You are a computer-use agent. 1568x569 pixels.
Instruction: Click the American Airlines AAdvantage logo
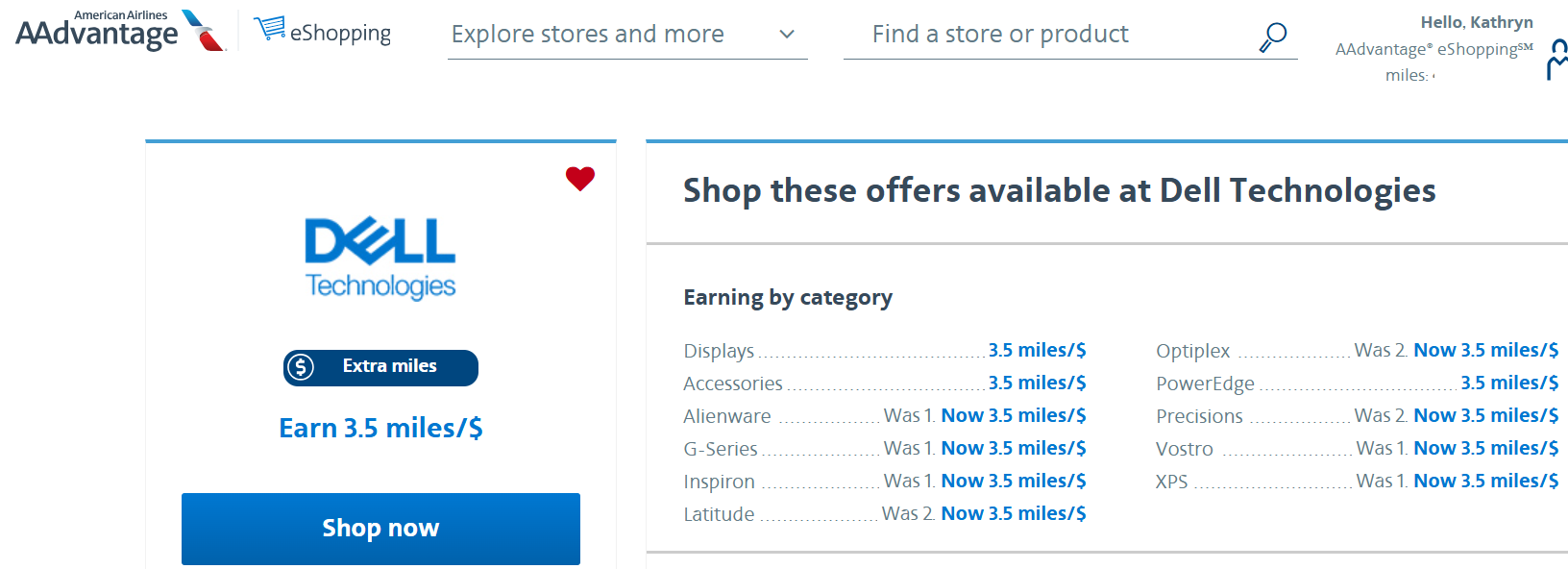[x=106, y=29]
